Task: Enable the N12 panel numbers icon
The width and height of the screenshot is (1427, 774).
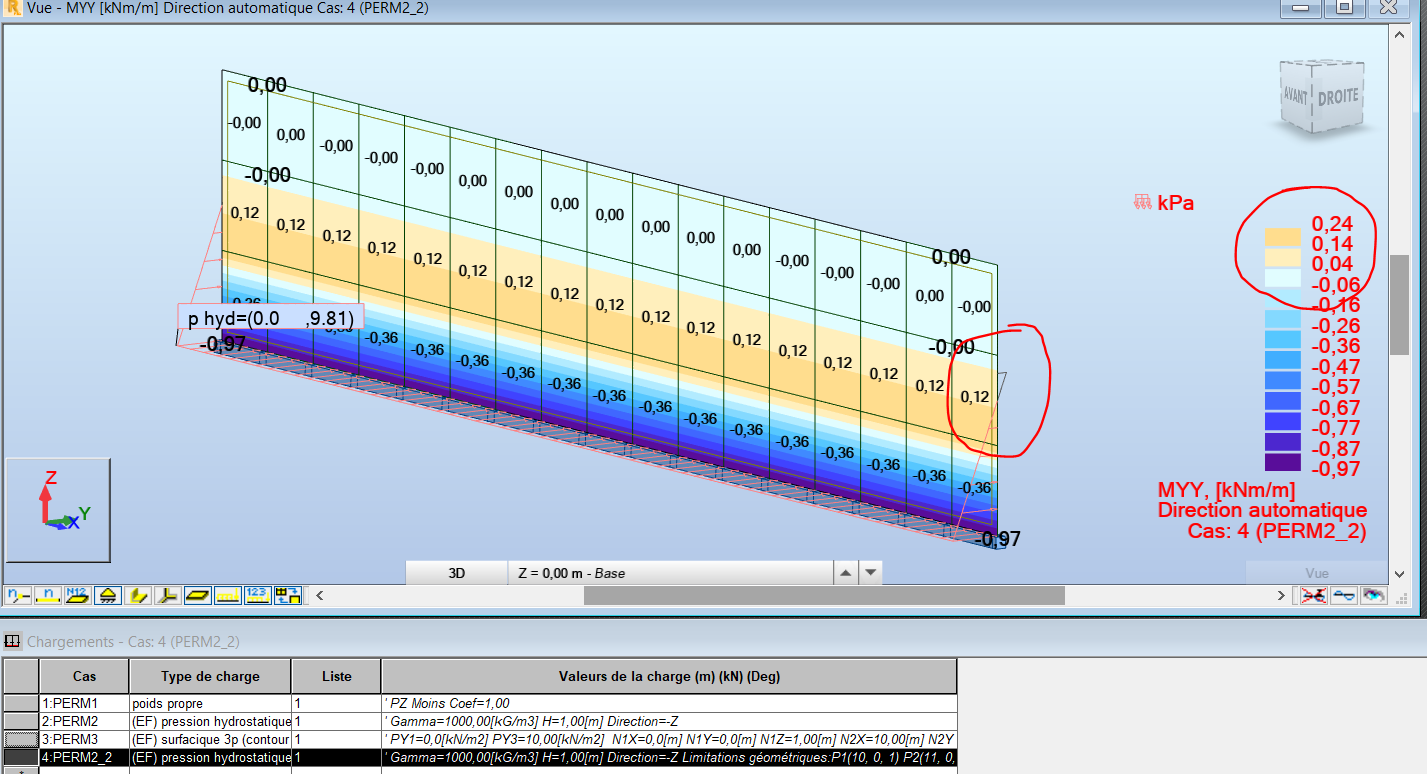Action: click(x=78, y=595)
